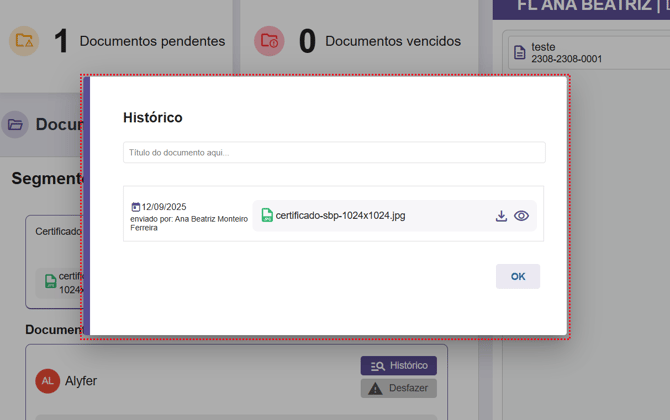Viewport: 670px width, 420px height.
Task: Click the Documentos pendentes label
Action: click(152, 41)
